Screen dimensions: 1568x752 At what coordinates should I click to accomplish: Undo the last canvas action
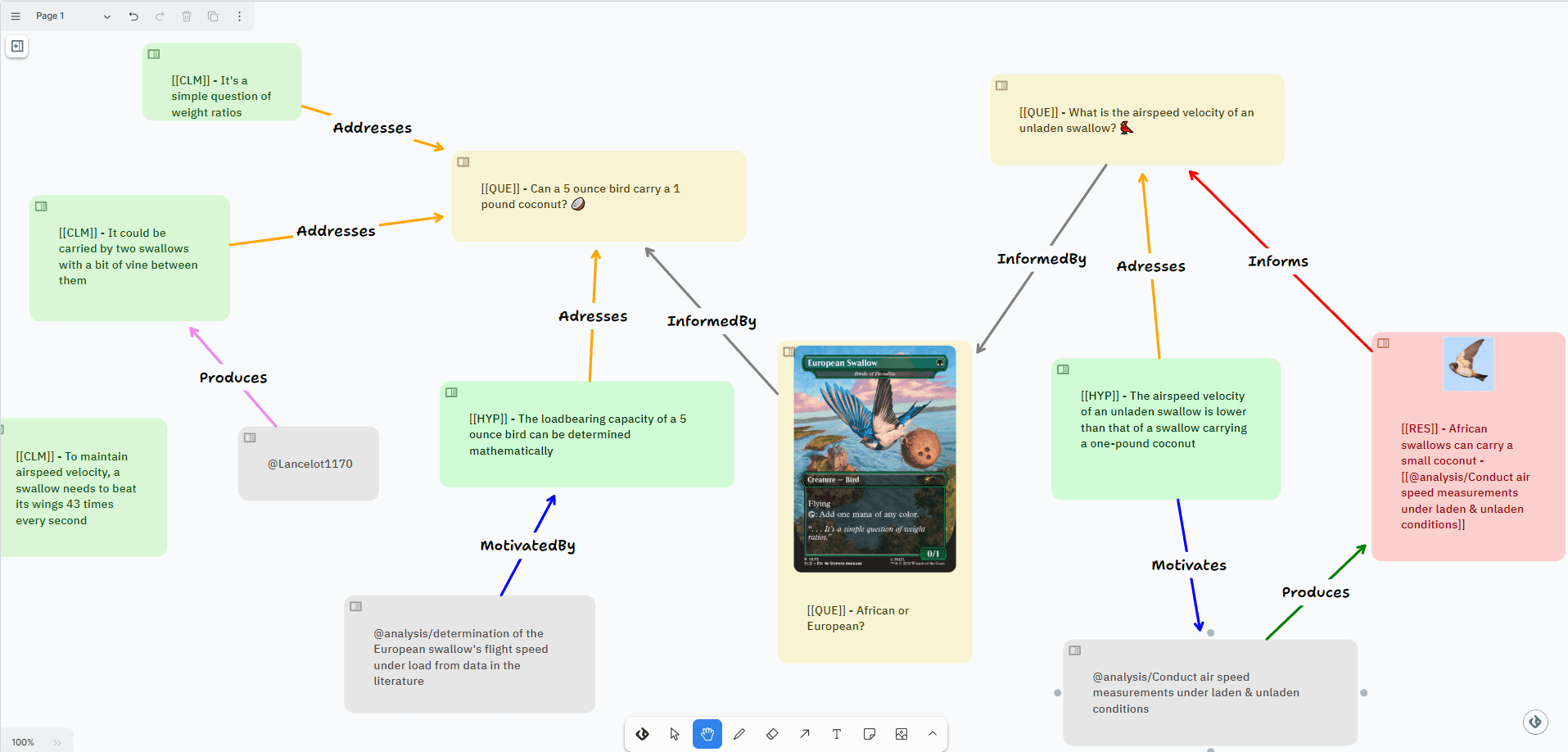point(133,16)
